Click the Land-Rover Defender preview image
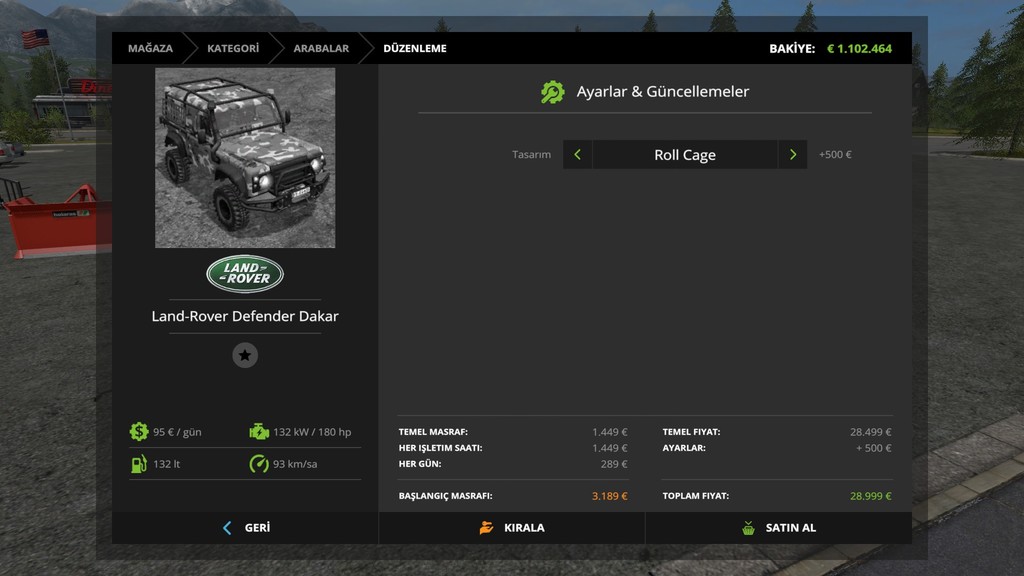This screenshot has height=576, width=1024. 245,158
